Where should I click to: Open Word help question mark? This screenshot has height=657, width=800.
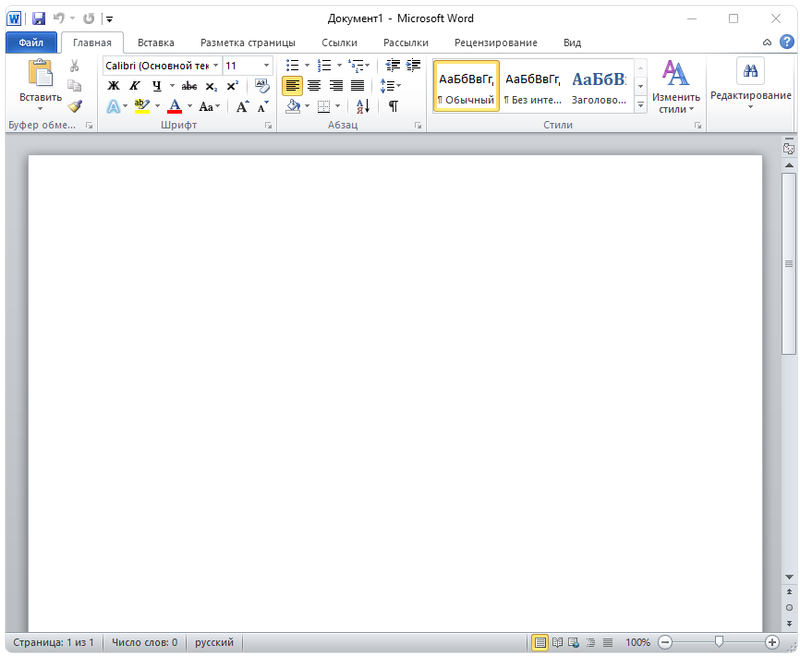click(x=787, y=42)
